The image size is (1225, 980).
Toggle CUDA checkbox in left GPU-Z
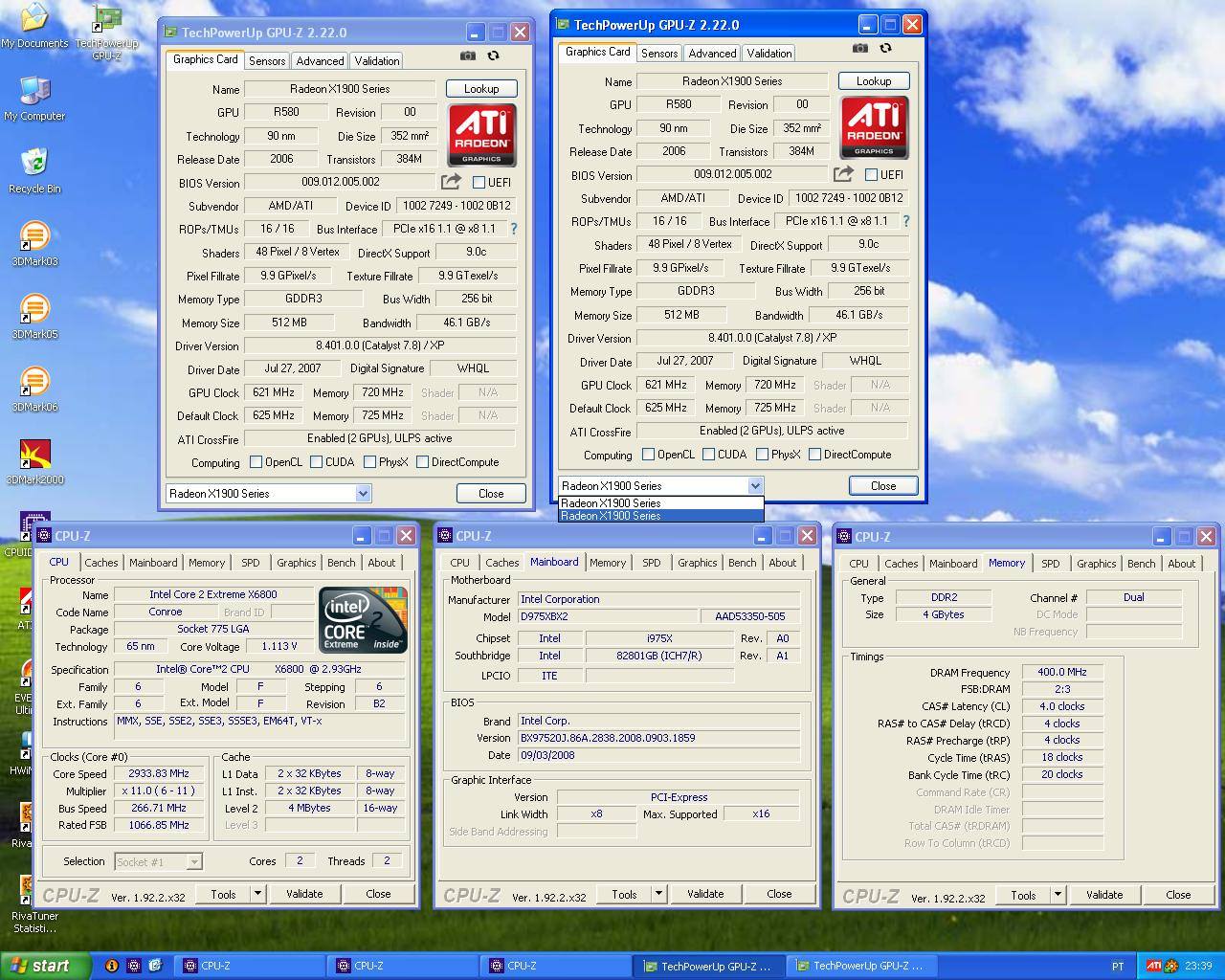point(315,462)
